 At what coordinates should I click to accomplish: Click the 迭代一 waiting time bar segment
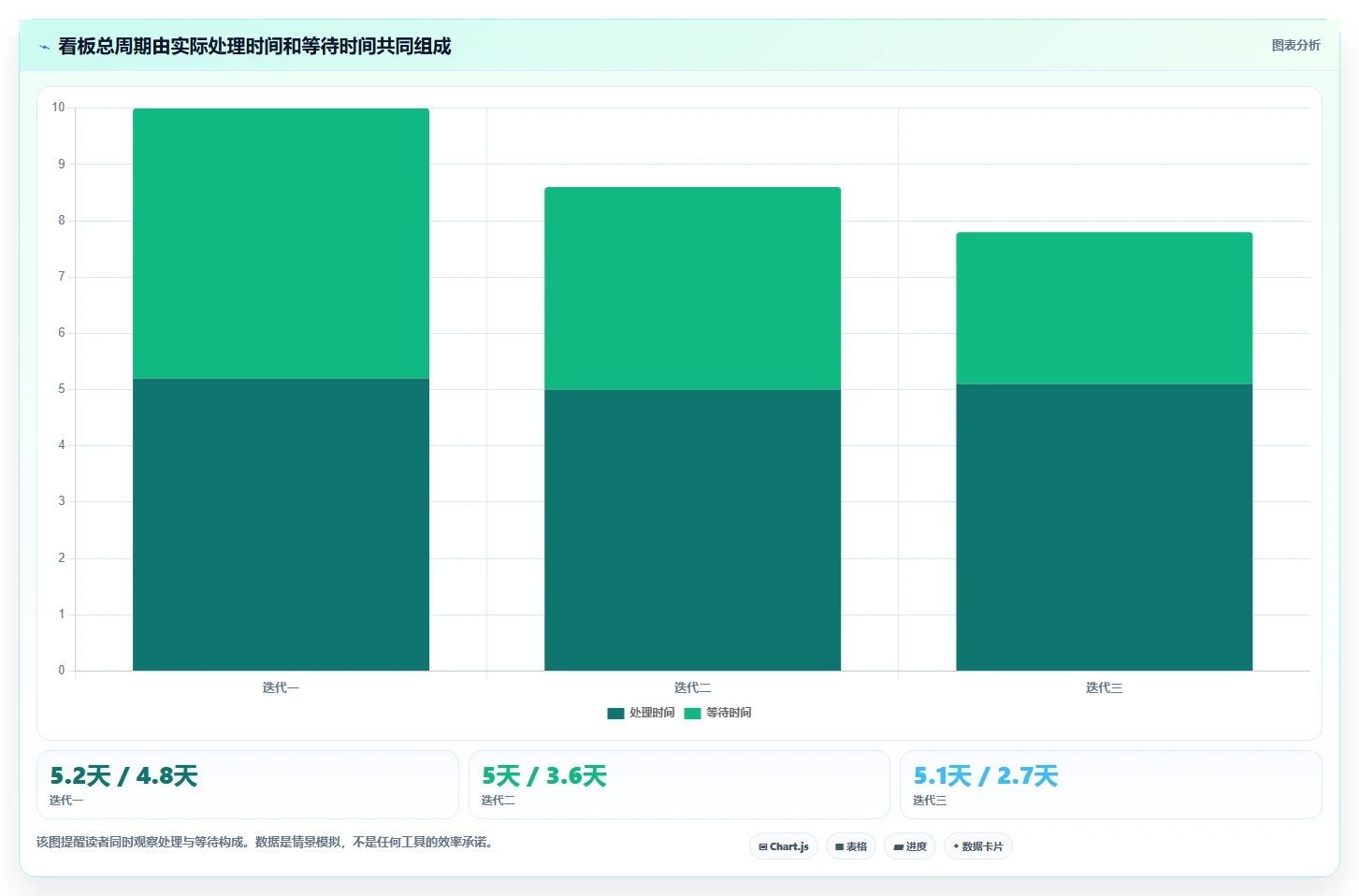point(281,243)
